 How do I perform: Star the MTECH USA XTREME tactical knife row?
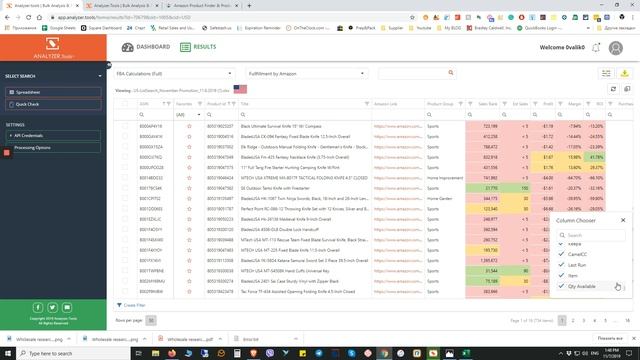(189, 178)
